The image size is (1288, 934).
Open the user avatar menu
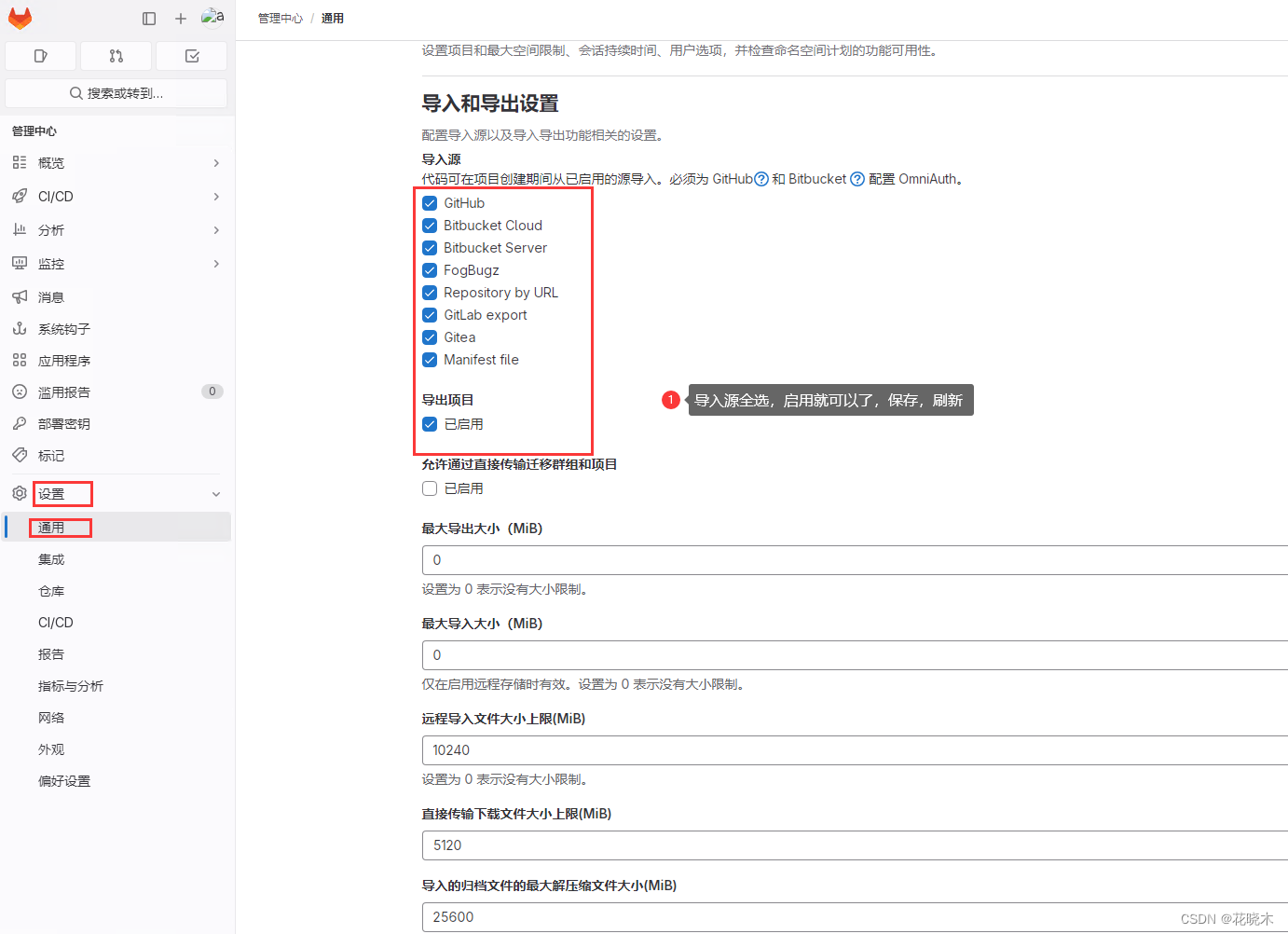click(212, 18)
